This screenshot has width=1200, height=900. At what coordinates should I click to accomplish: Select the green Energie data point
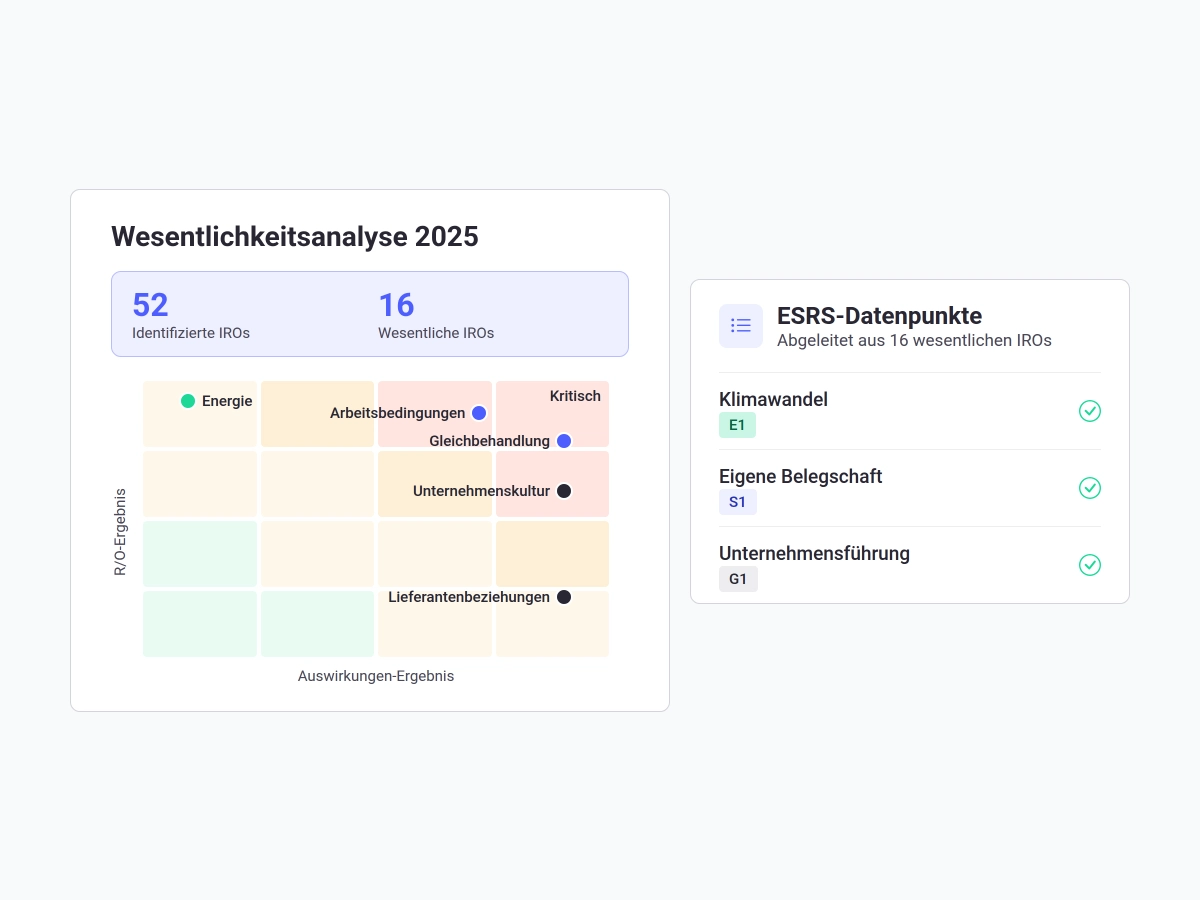pyautogui.click(x=188, y=401)
